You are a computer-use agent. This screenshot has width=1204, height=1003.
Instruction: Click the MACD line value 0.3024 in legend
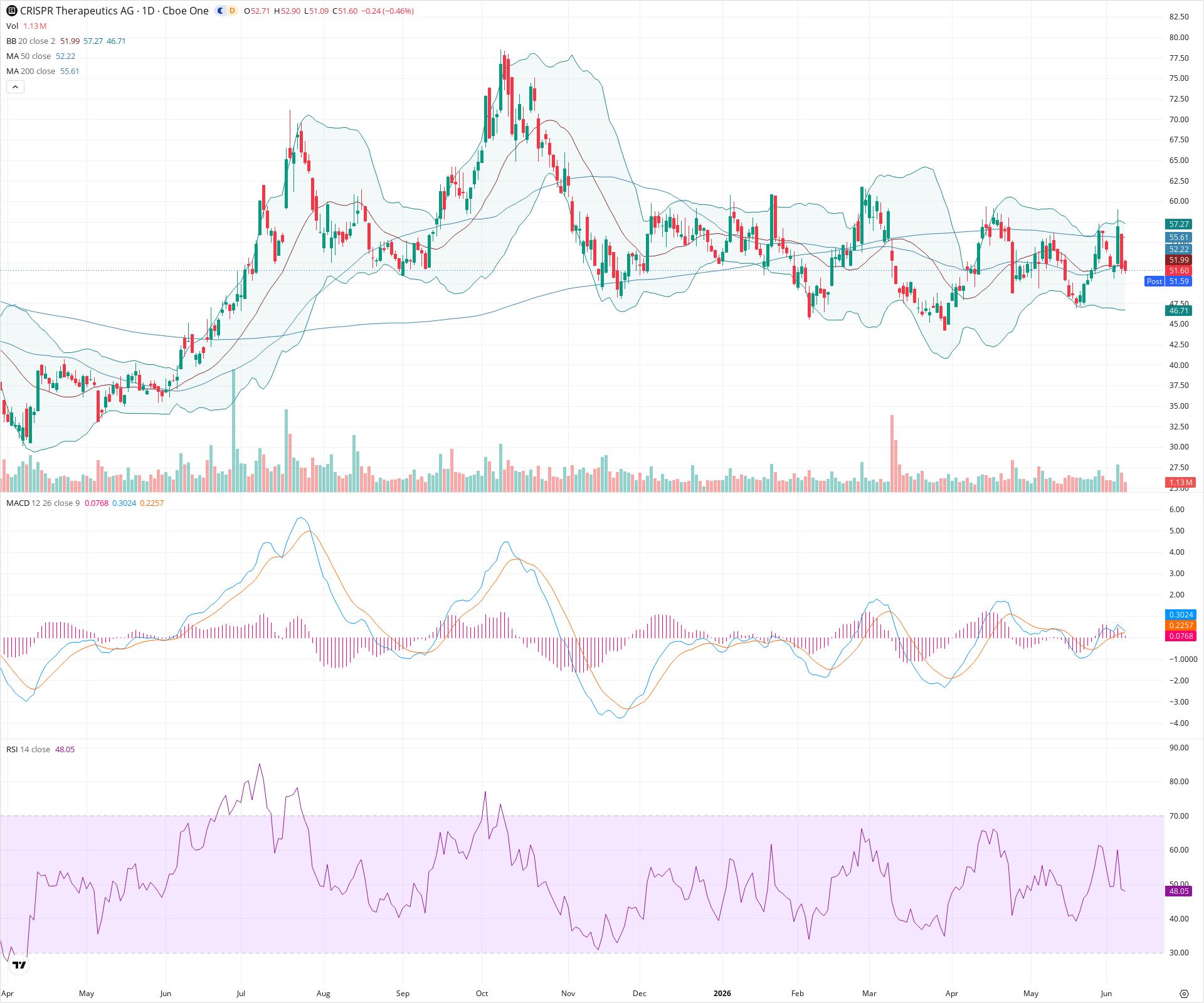tap(124, 503)
